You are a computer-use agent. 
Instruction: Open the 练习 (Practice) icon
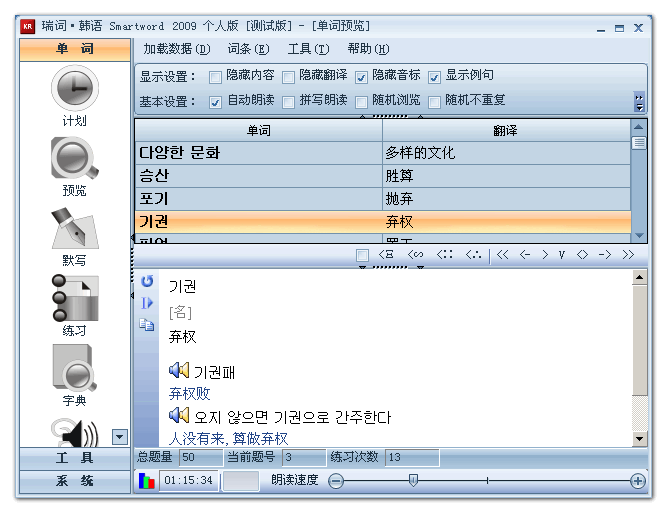click(75, 298)
